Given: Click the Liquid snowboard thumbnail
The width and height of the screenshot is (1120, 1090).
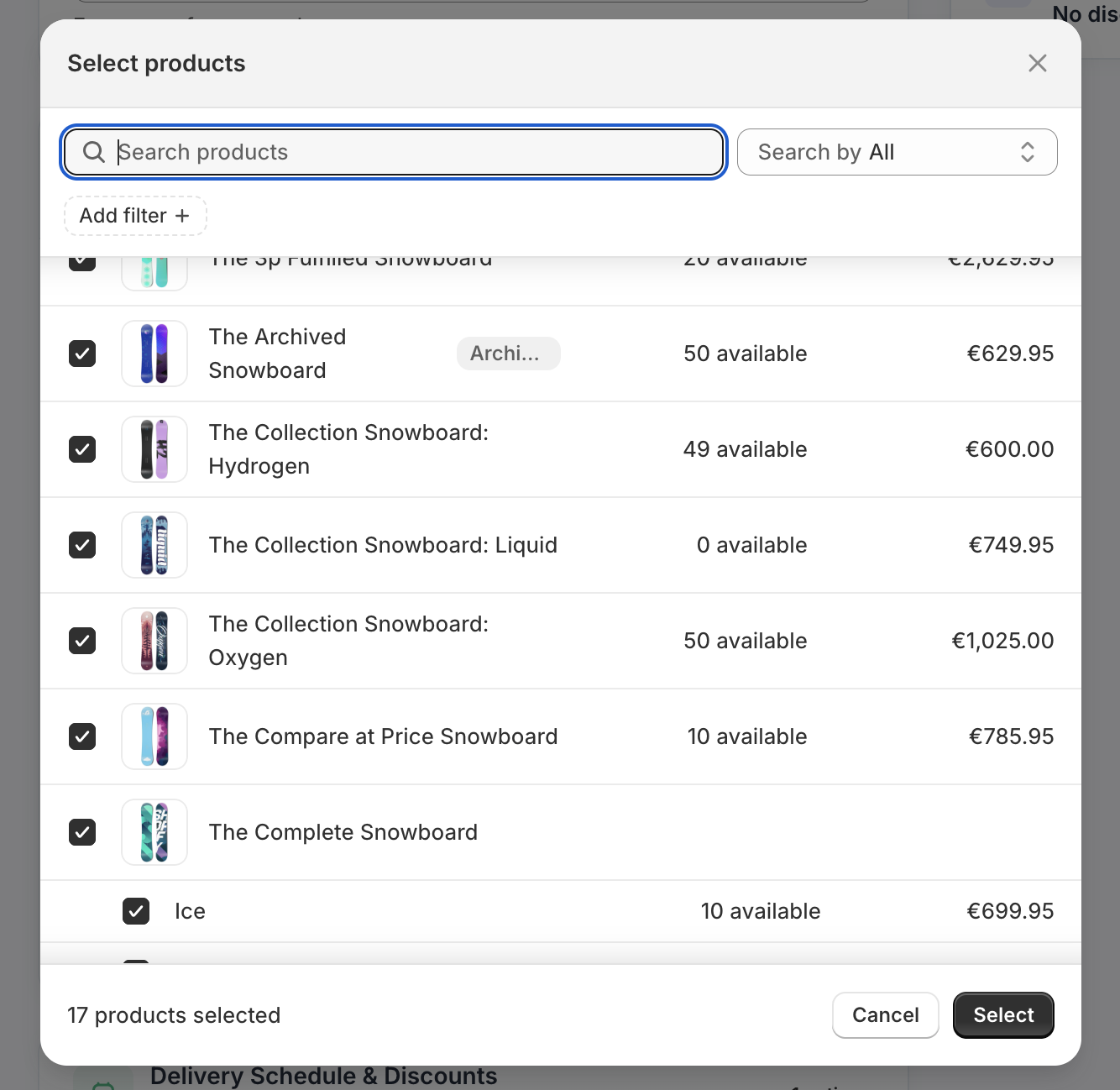Looking at the screenshot, I should pos(154,545).
